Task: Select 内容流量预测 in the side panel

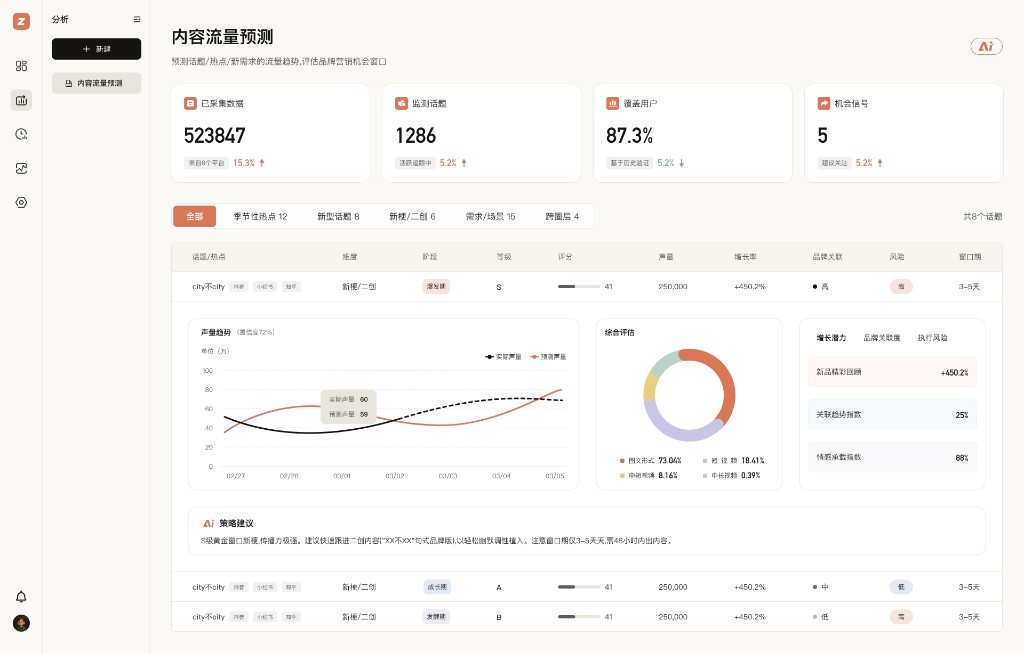Action: (x=97, y=83)
